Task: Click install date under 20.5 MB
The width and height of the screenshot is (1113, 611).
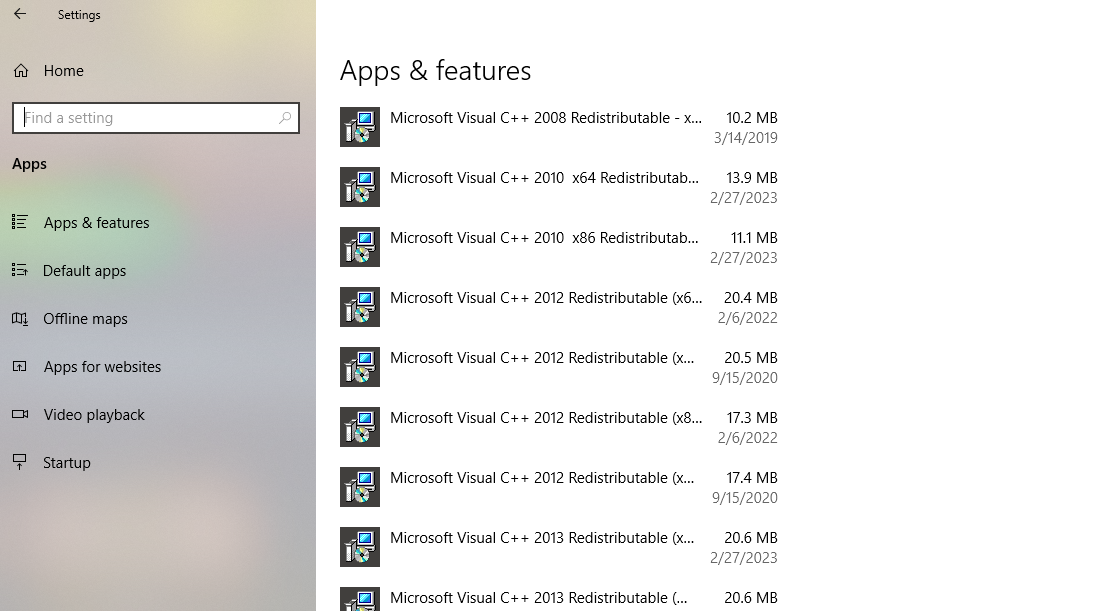Action: coord(745,378)
